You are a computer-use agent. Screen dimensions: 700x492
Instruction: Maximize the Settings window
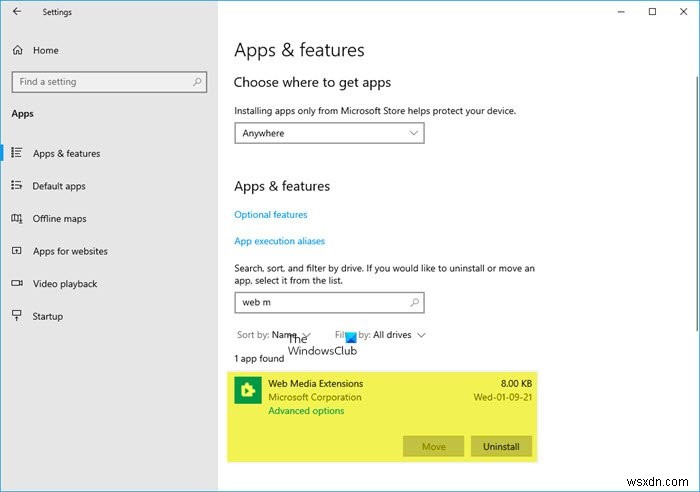652,12
